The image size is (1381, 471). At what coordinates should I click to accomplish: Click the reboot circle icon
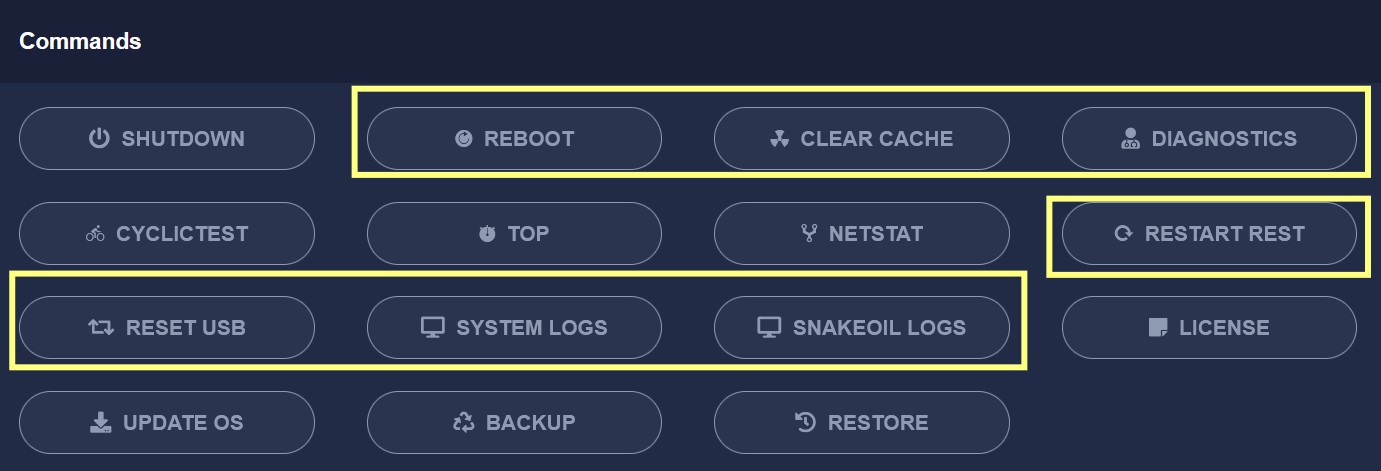[463, 139]
